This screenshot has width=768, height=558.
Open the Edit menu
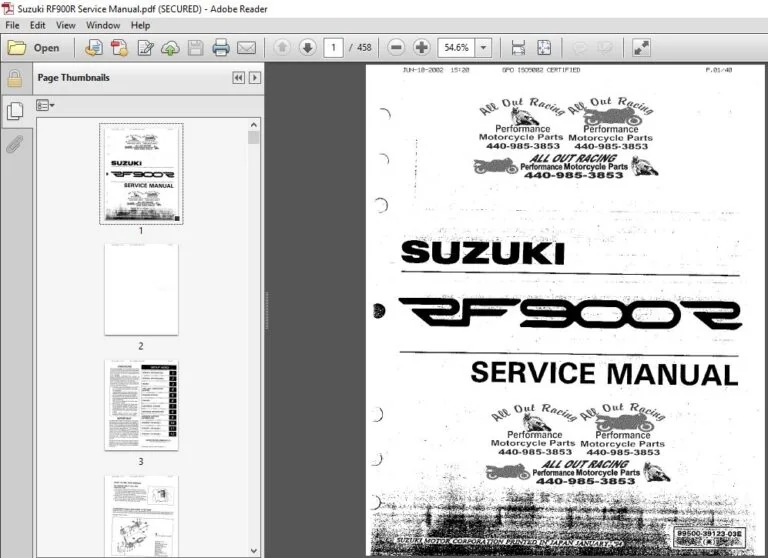pyautogui.click(x=37, y=25)
